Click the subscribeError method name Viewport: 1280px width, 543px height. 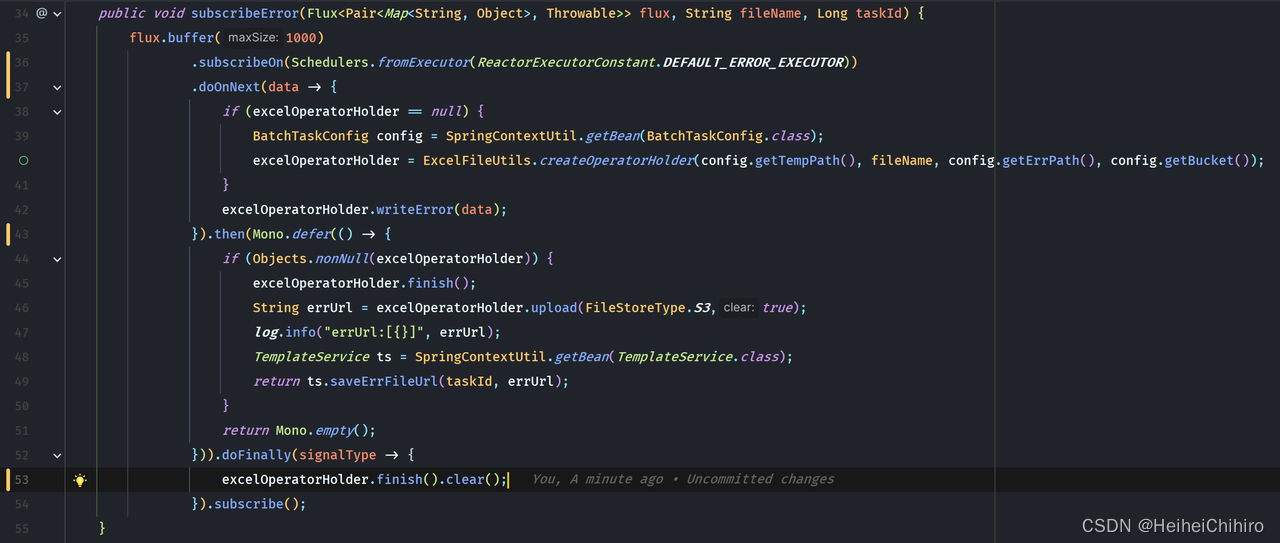pyautogui.click(x=244, y=14)
